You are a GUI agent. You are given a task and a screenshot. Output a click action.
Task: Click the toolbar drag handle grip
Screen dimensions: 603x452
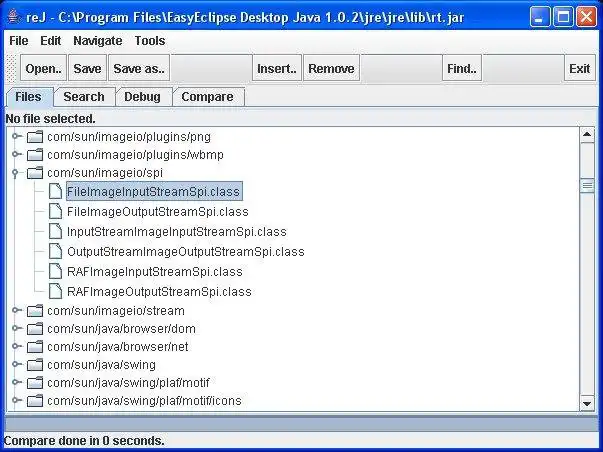tap(12, 68)
